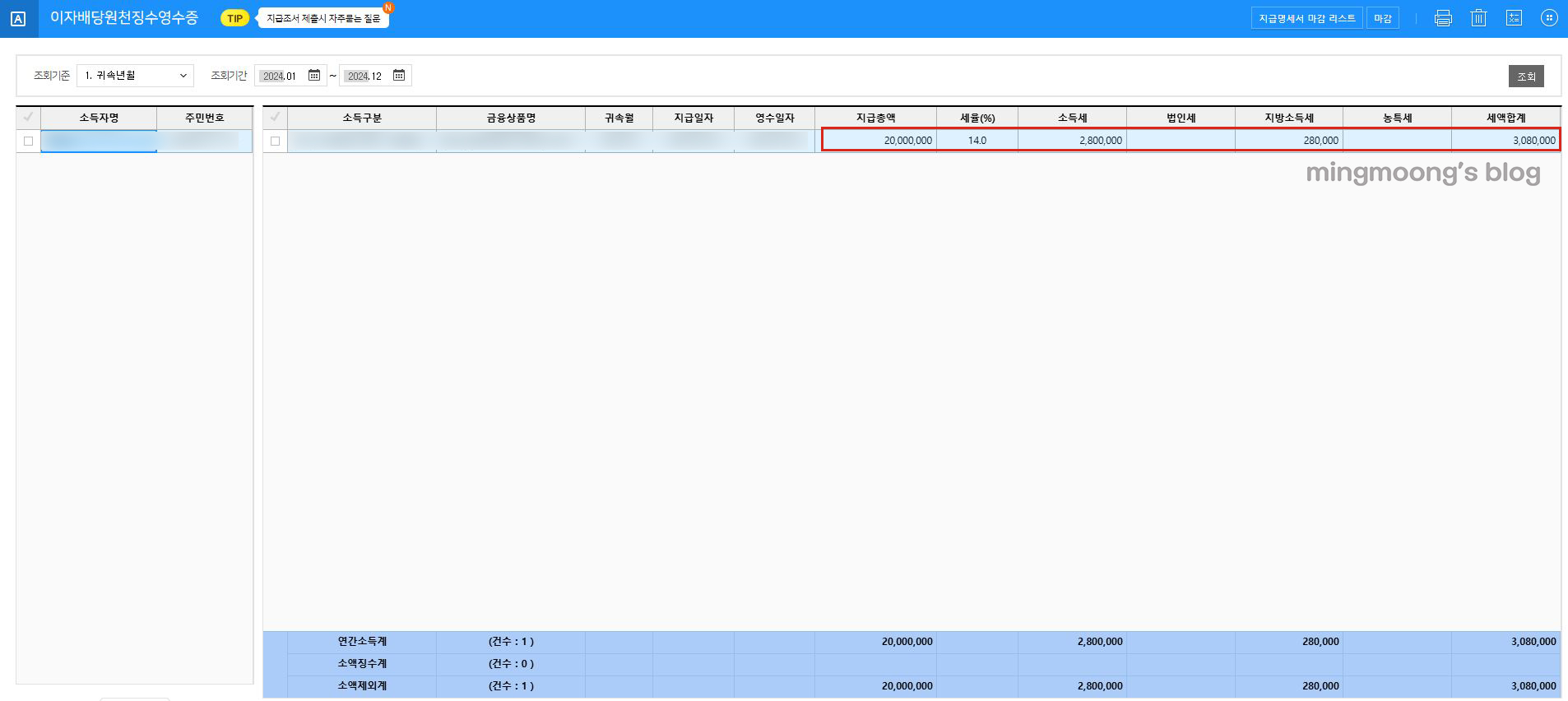Click the A logo icon at top-left
Viewport: 1568px width, 701px height.
click(x=18, y=18)
